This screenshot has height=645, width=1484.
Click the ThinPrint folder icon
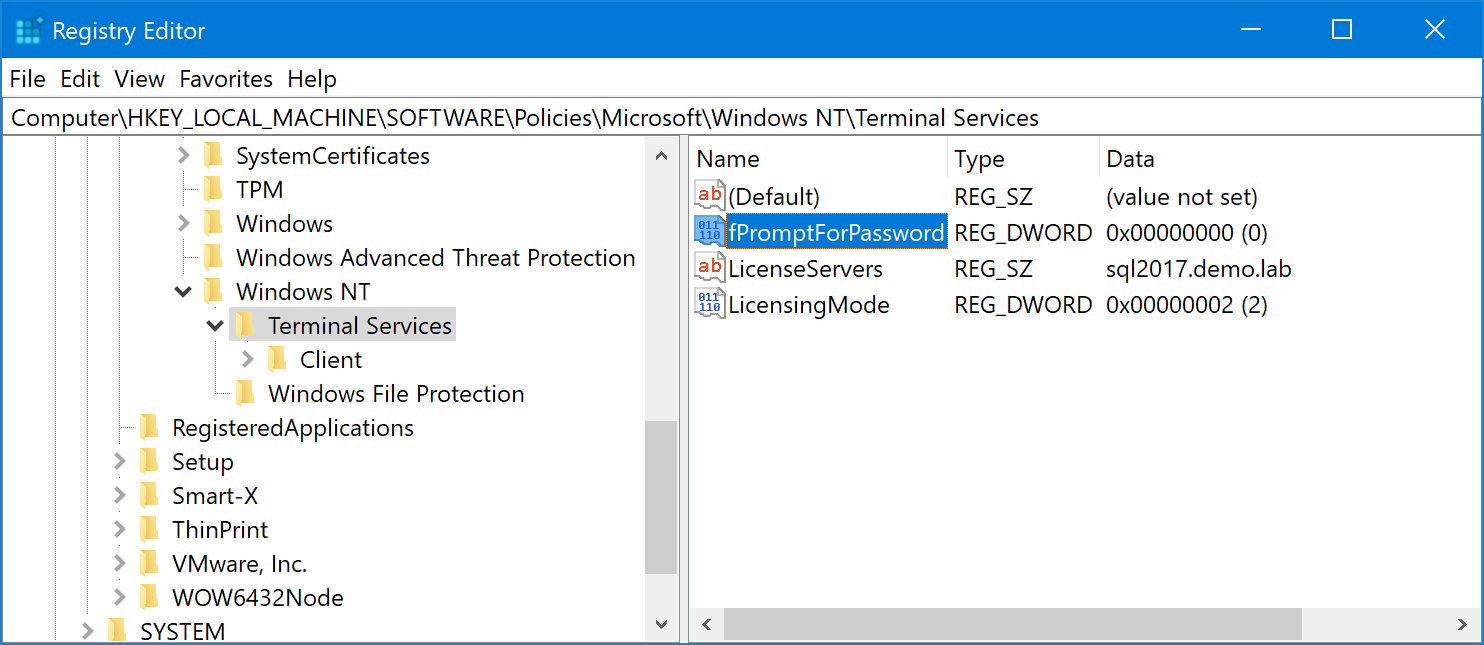[149, 530]
